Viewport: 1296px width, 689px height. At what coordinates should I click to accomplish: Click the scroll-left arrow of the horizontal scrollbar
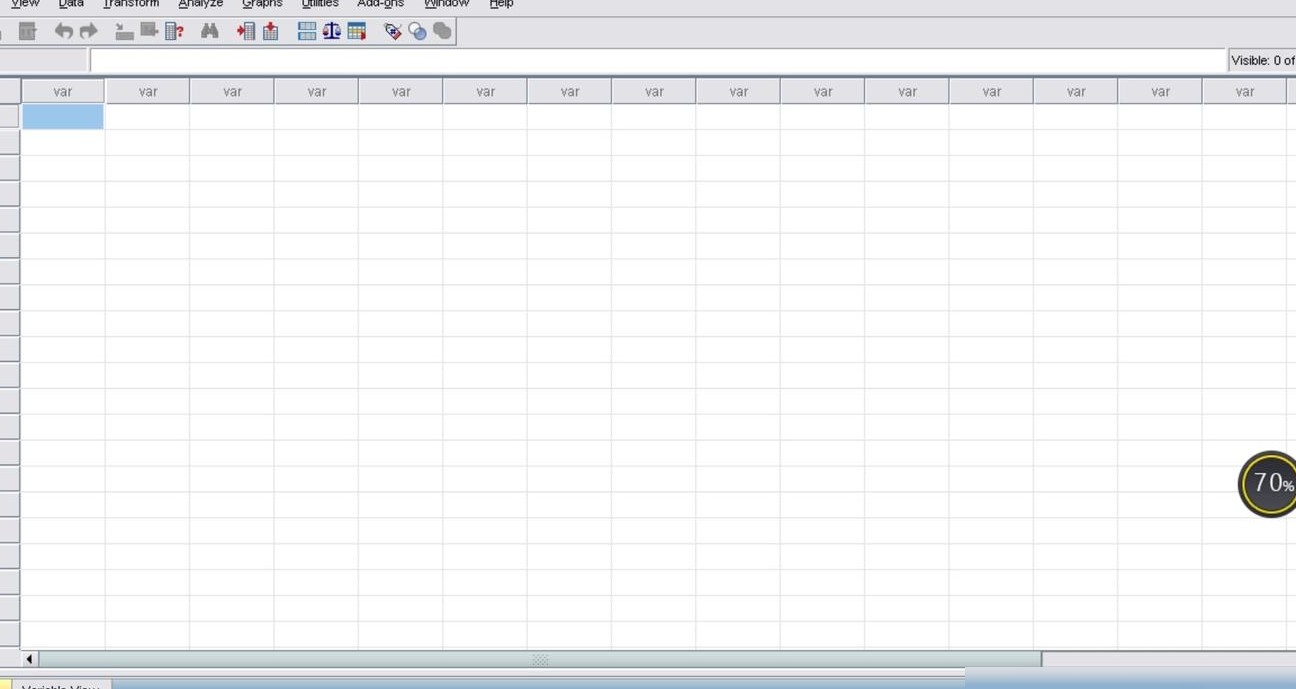(x=29, y=659)
